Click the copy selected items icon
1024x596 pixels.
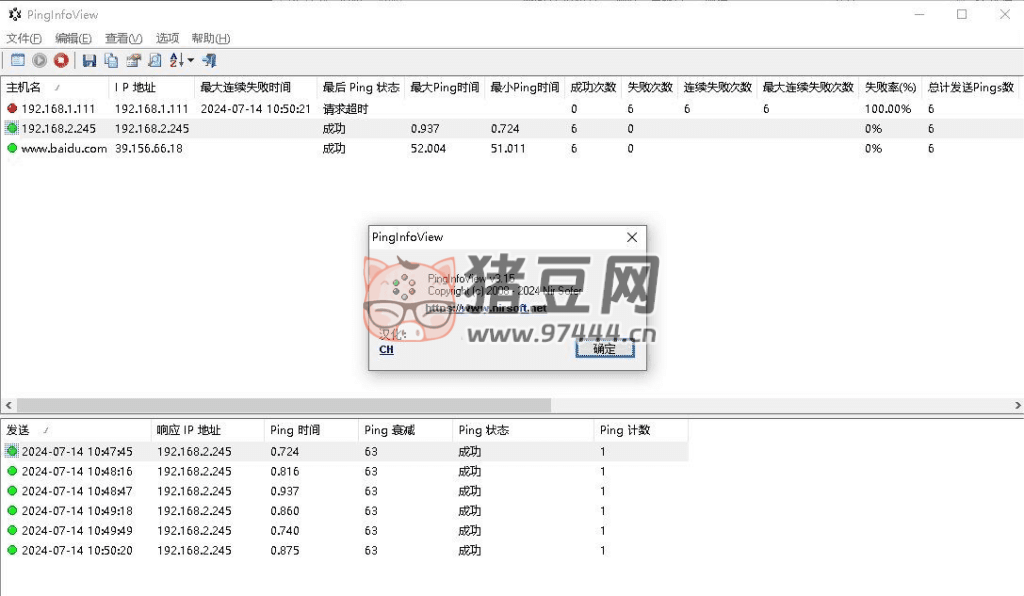111,61
